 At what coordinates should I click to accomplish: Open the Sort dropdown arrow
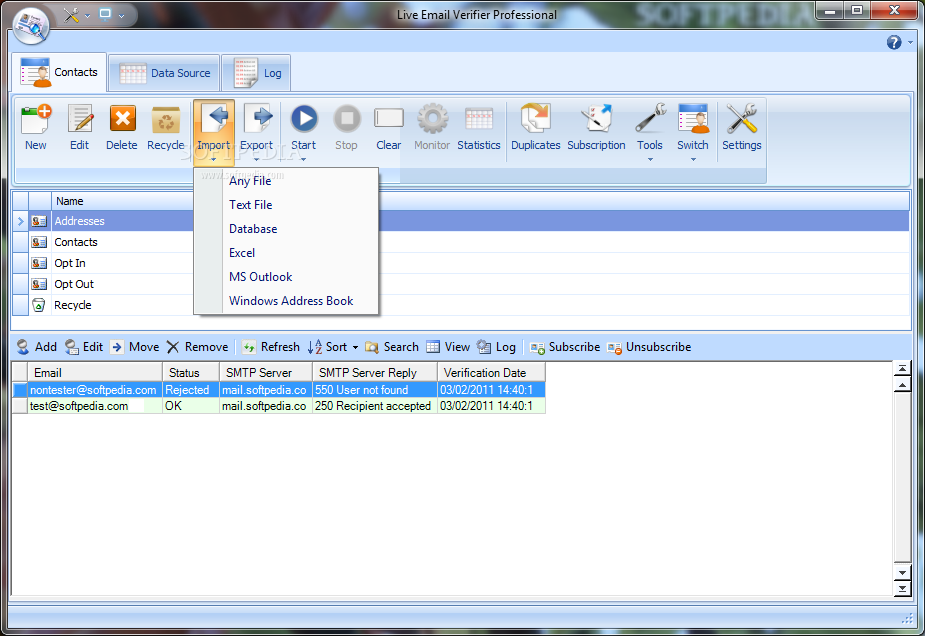[x=355, y=347]
